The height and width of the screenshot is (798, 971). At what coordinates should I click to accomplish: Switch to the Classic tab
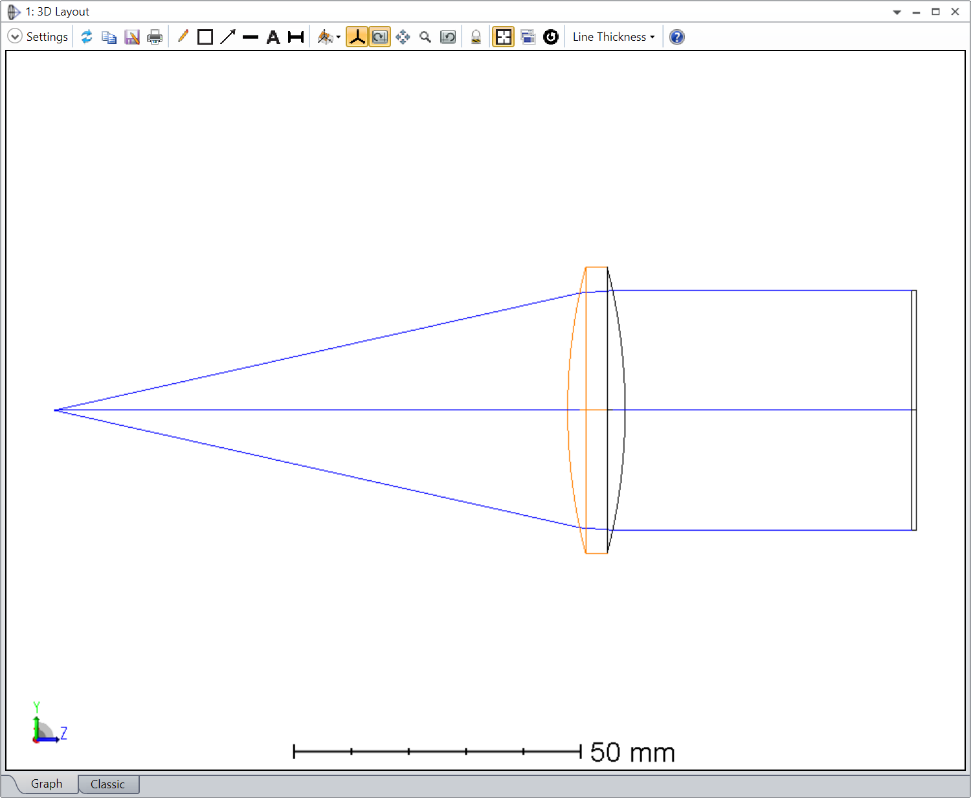click(108, 784)
